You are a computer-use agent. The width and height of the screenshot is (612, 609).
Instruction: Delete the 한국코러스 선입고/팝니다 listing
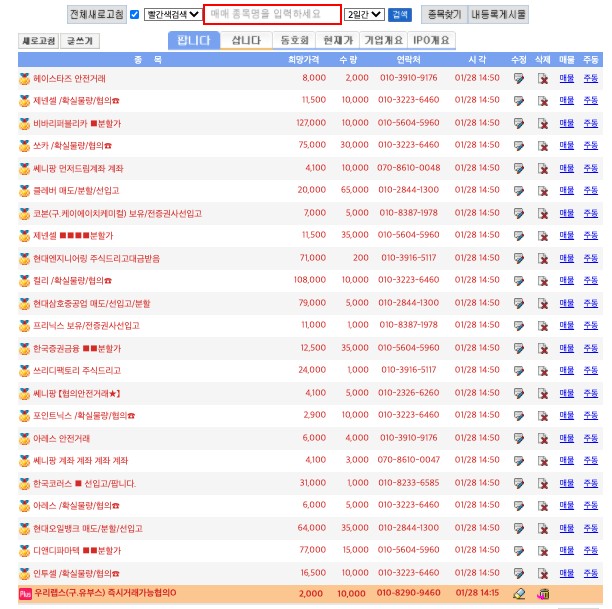pos(543,484)
